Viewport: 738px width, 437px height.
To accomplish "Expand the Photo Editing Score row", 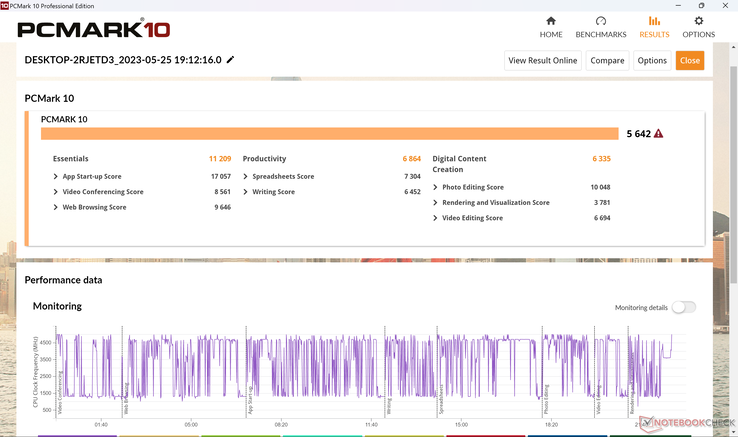I will pos(435,187).
